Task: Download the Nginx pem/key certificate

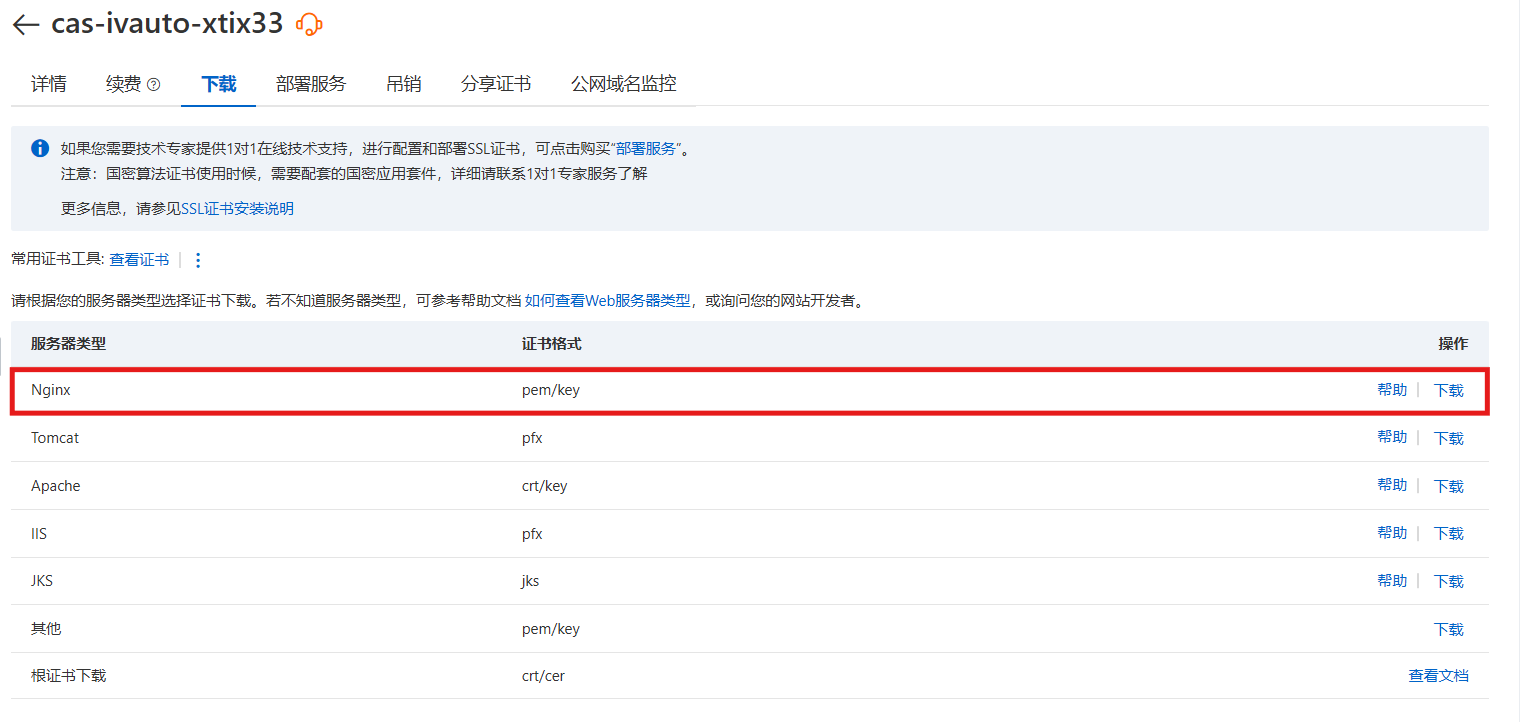Action: [1448, 391]
